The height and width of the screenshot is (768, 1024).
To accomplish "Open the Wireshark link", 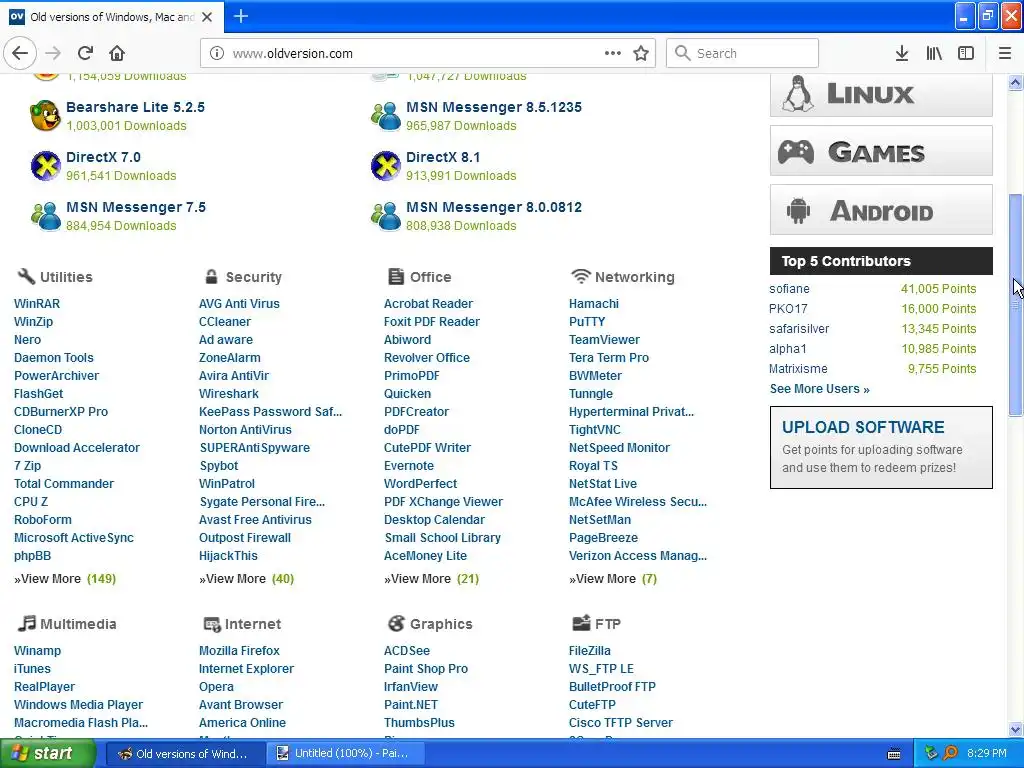I will (229, 394).
